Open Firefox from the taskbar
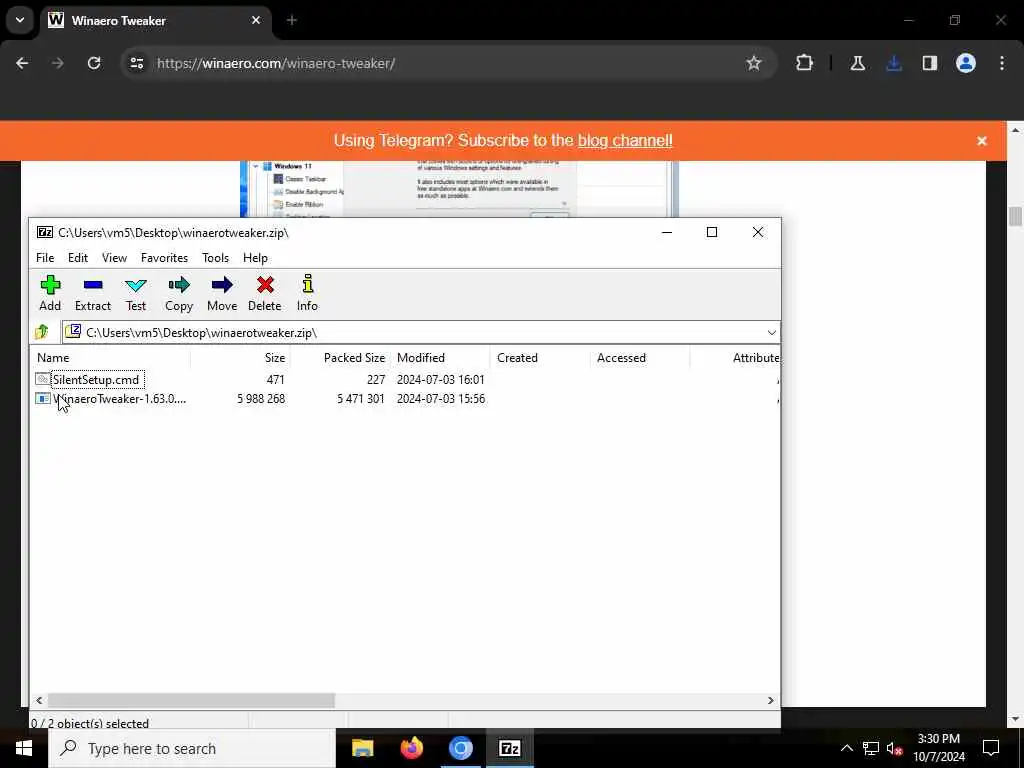This screenshot has width=1024, height=768. point(411,748)
